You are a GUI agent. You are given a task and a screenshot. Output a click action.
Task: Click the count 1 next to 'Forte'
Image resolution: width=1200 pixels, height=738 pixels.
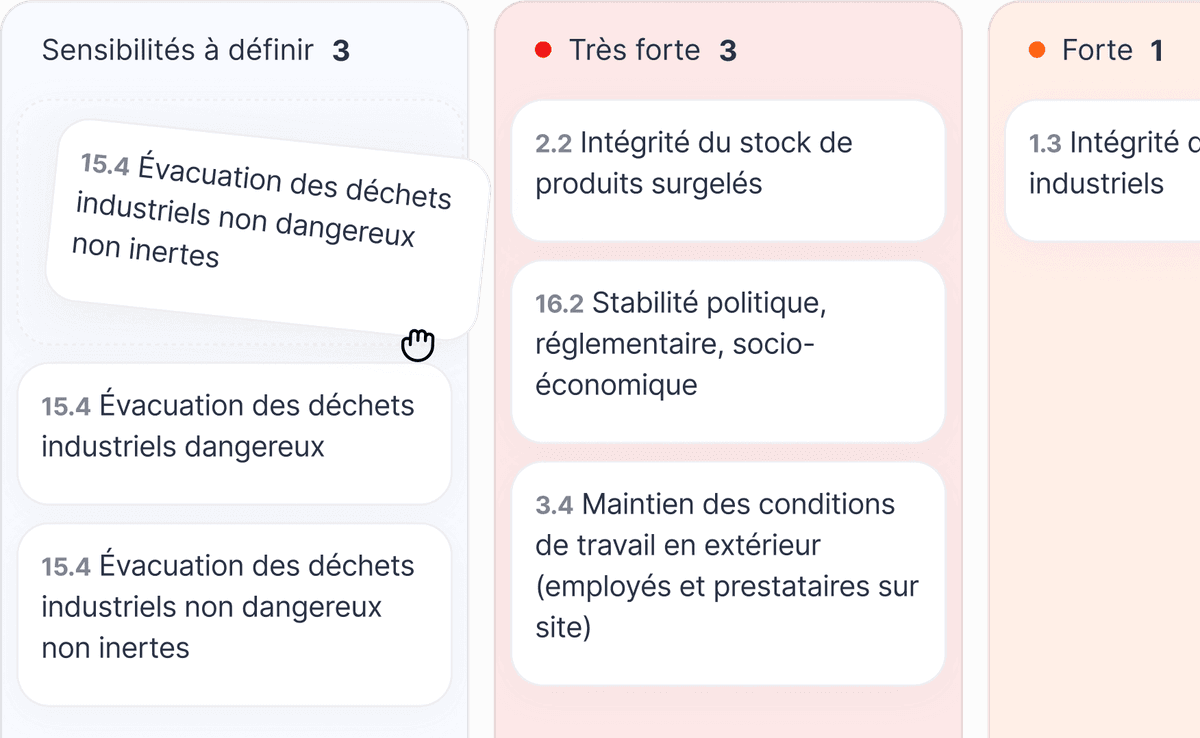(1157, 51)
